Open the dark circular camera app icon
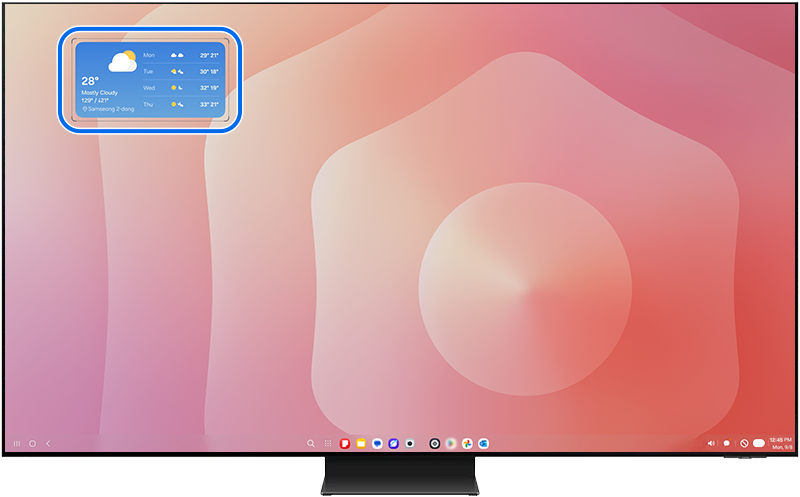 click(435, 443)
